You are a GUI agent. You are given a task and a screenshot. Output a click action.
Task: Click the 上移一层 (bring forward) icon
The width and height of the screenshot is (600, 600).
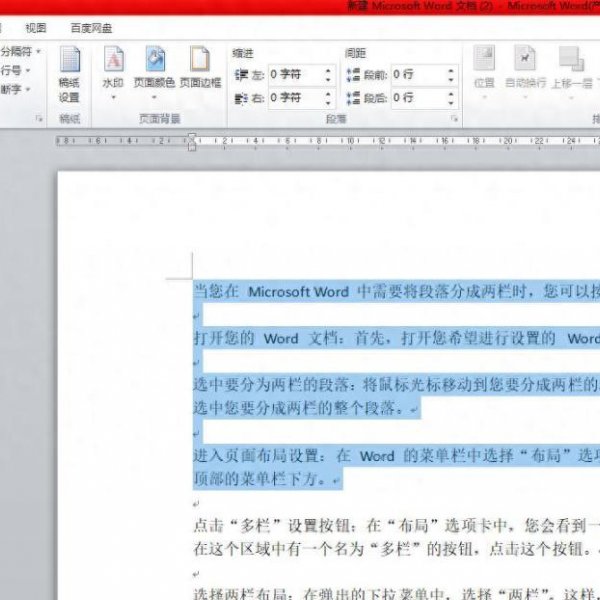click(x=571, y=64)
